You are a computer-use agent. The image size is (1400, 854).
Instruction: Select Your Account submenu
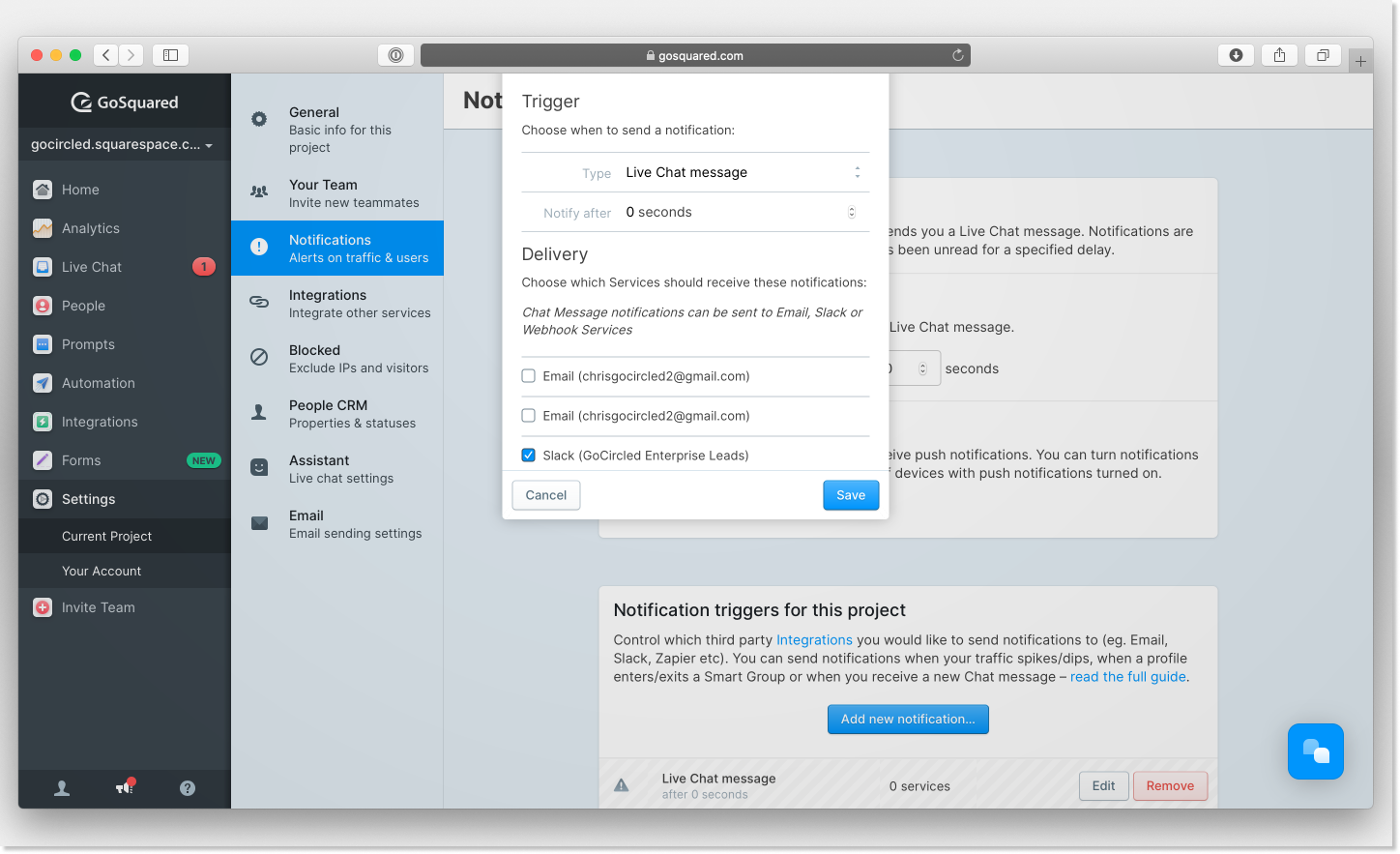(x=124, y=571)
